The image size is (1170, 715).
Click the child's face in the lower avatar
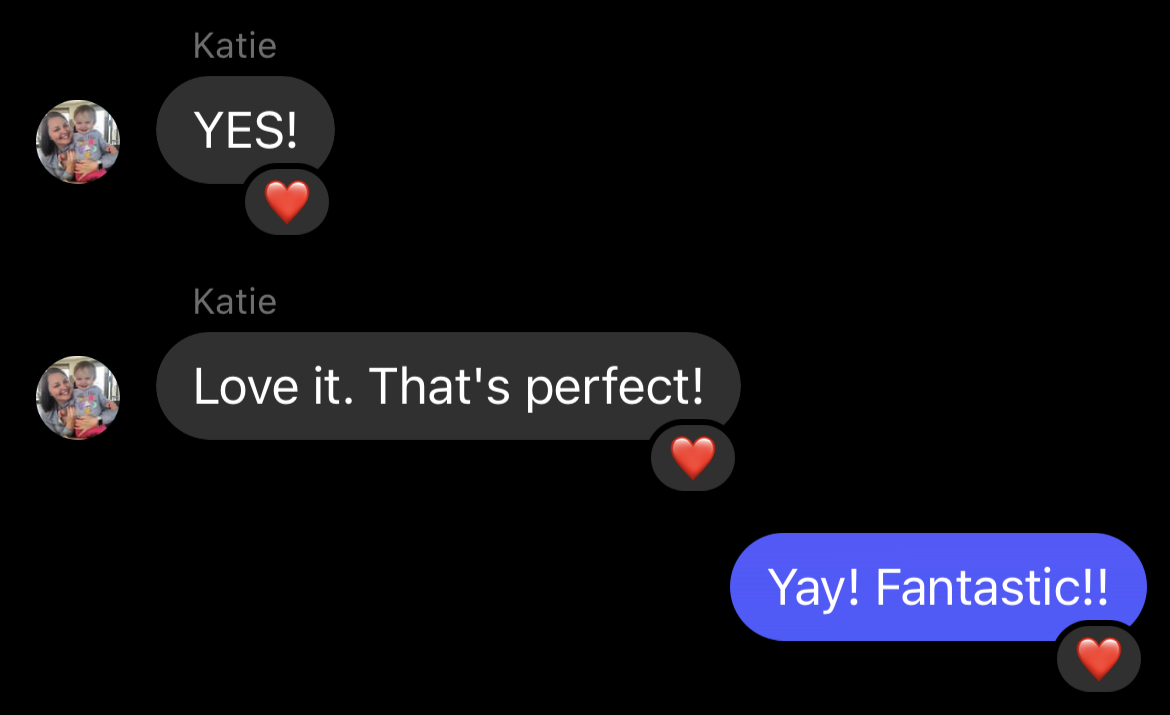coord(84,376)
